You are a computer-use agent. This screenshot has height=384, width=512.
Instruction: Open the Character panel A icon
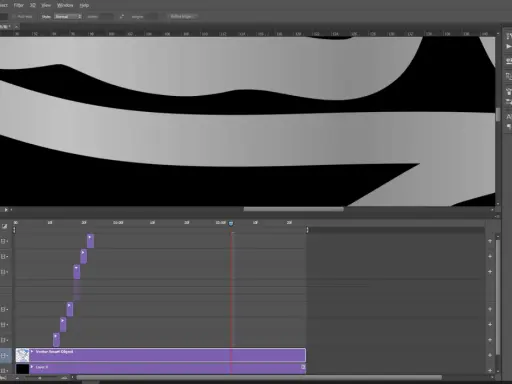(509, 117)
